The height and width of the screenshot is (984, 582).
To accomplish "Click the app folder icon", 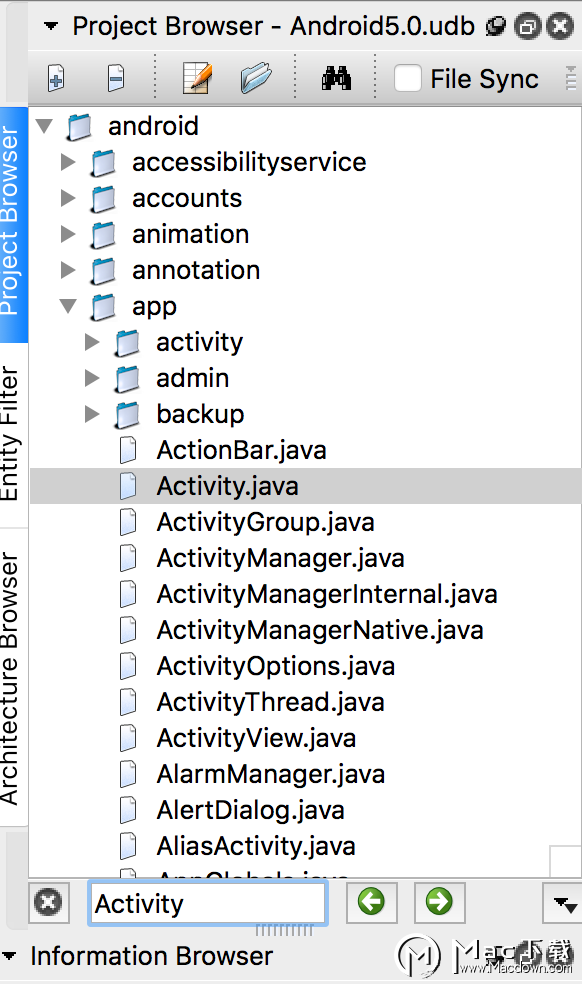I will coord(104,306).
